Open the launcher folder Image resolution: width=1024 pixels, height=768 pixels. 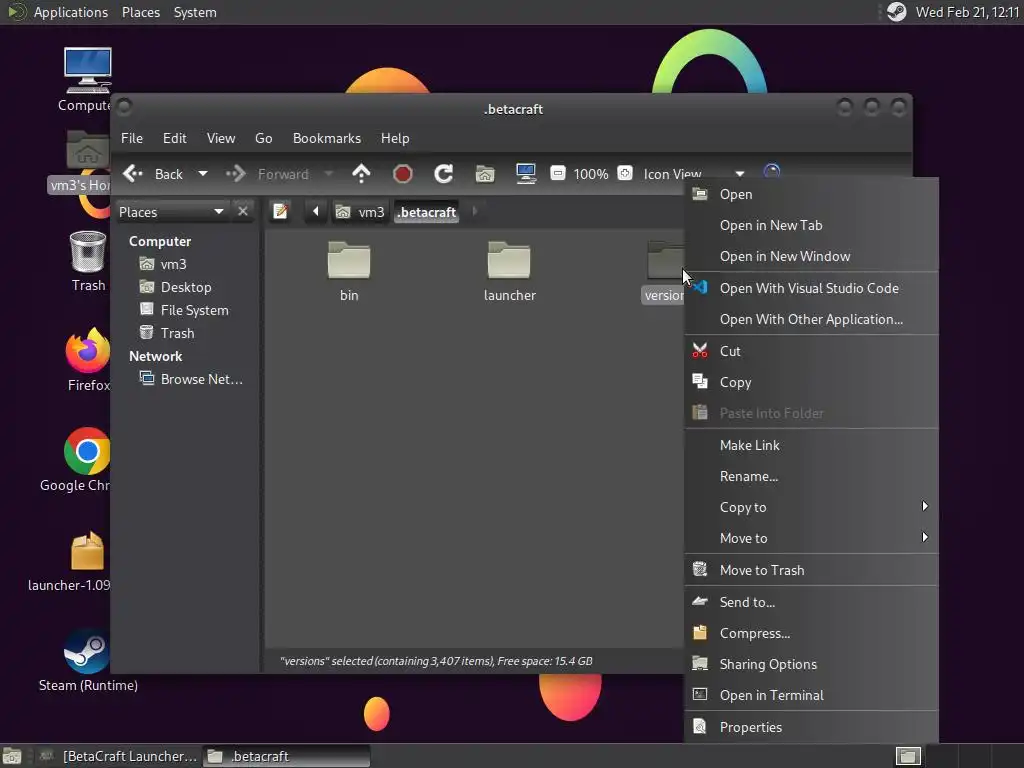pos(509,271)
